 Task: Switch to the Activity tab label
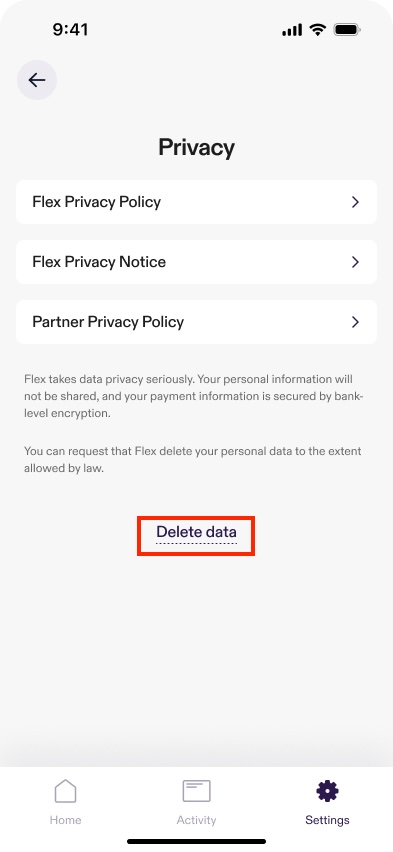tap(196, 820)
